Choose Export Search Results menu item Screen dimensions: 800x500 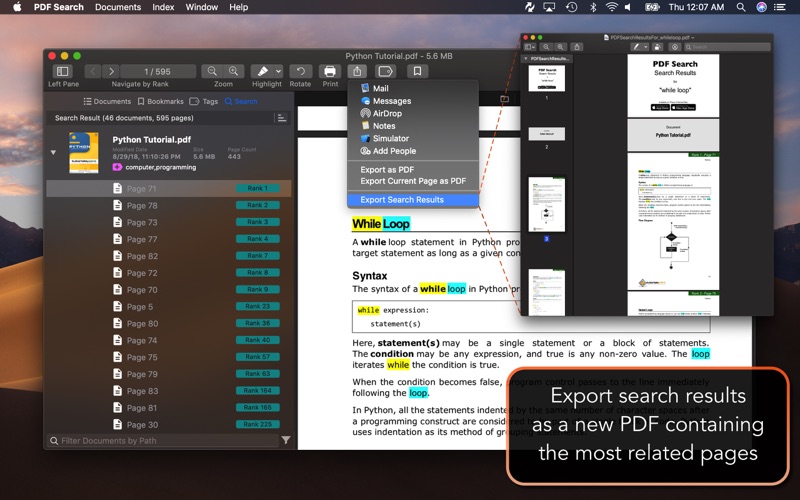(402, 200)
